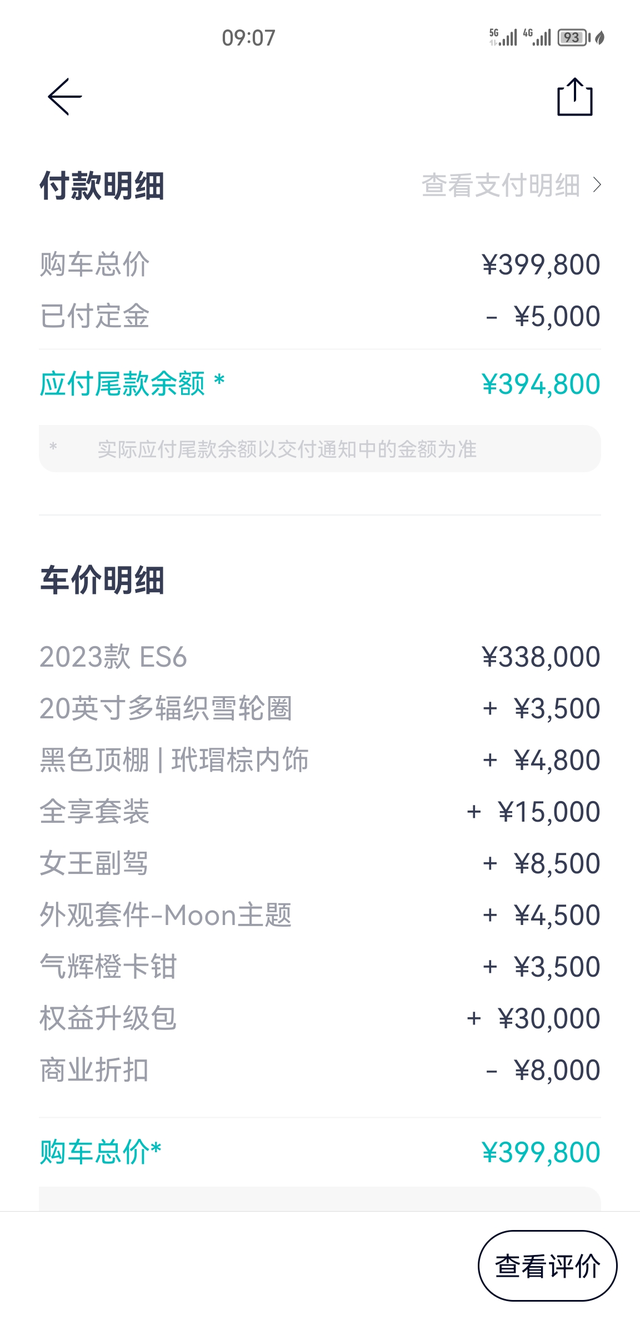Image resolution: width=640 pixels, height=1320 pixels.
Task: Tap the share icon
Action: [575, 97]
